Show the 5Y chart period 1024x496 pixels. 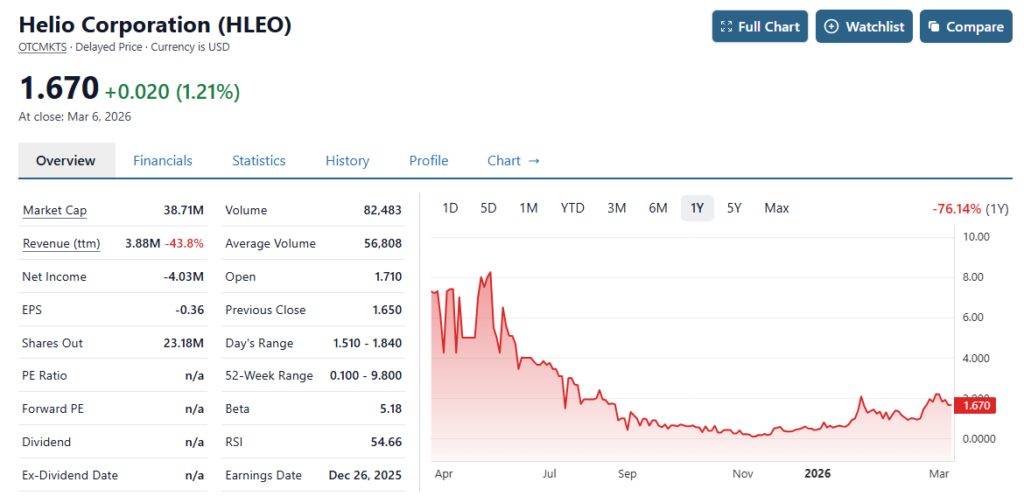(x=734, y=208)
